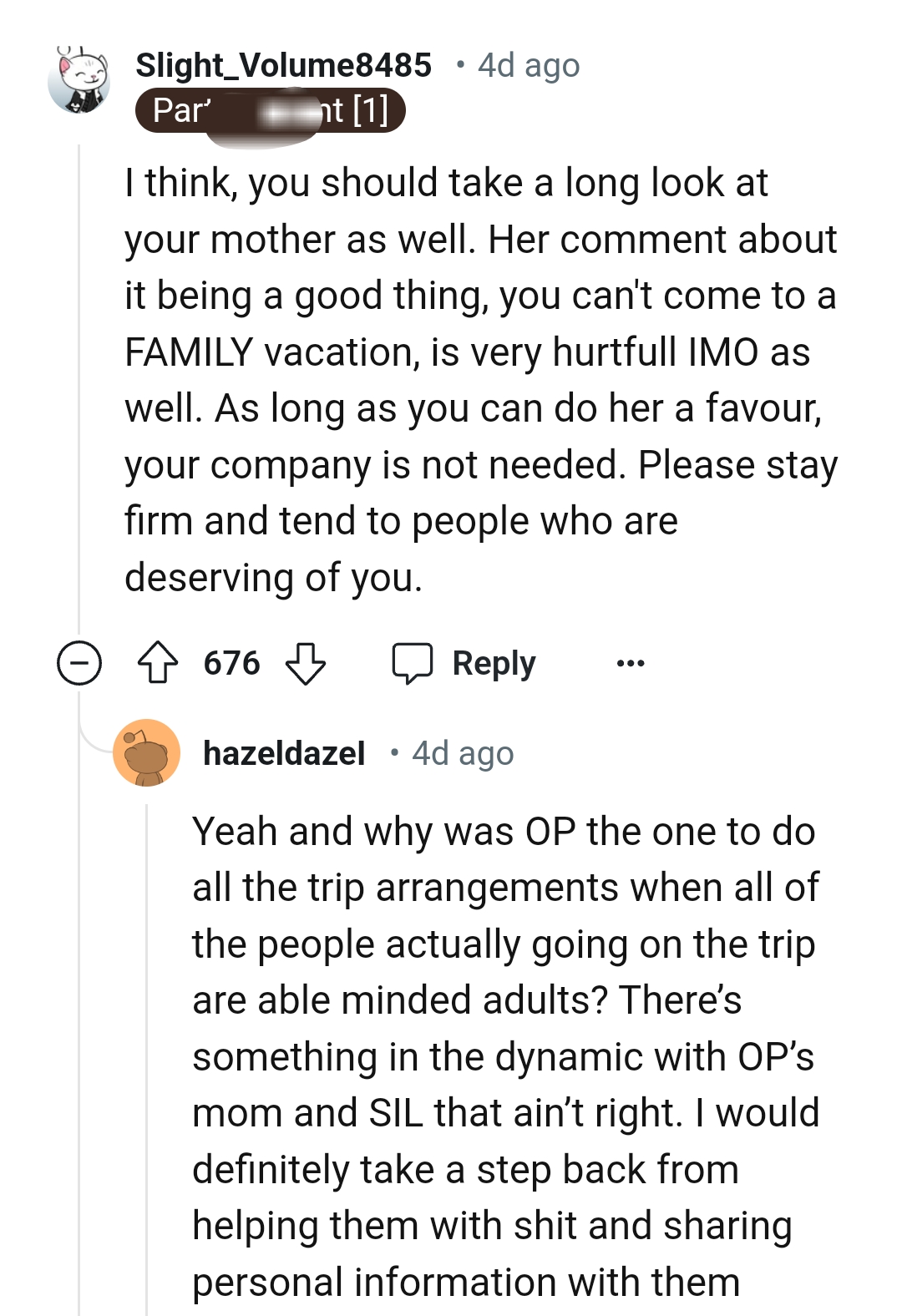
Task: Collapse thread using the minus circle button
Action: click(79, 663)
